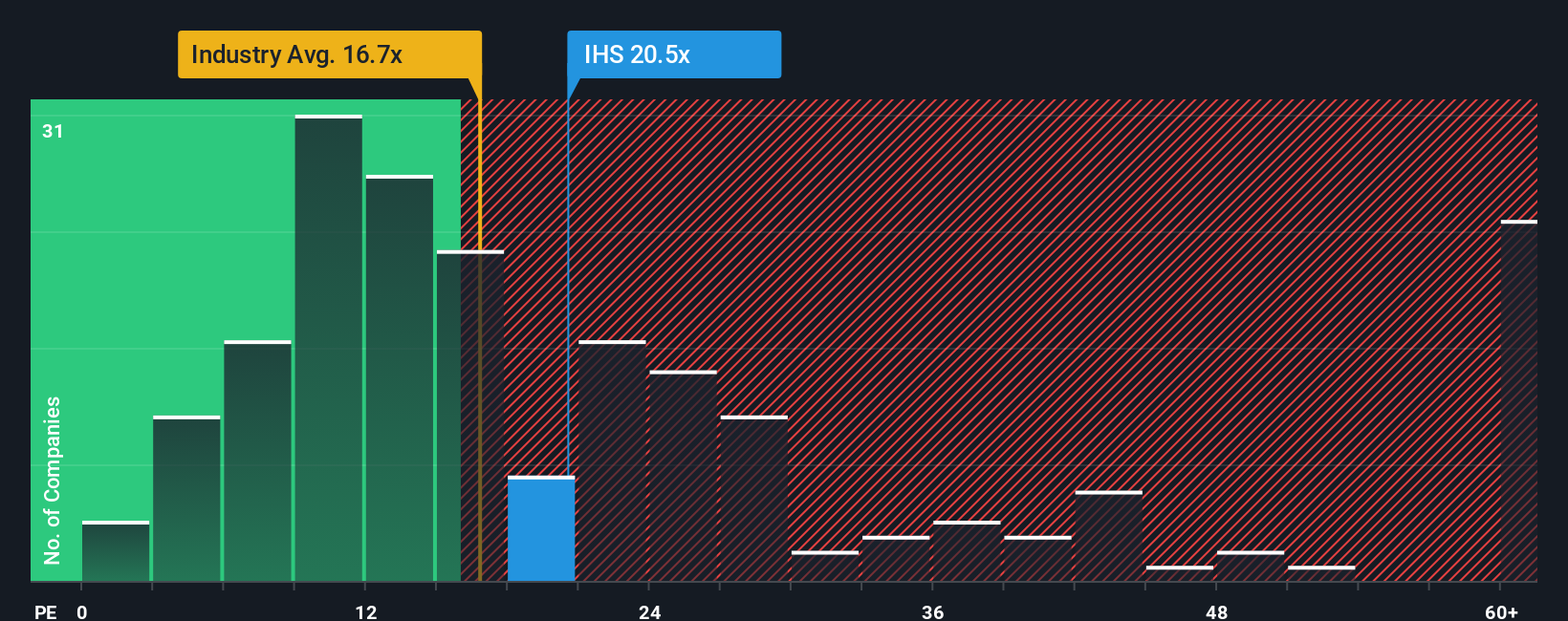Select the blue IHS histogram bar
Viewport: 1568px width, 621px height.
point(541,528)
